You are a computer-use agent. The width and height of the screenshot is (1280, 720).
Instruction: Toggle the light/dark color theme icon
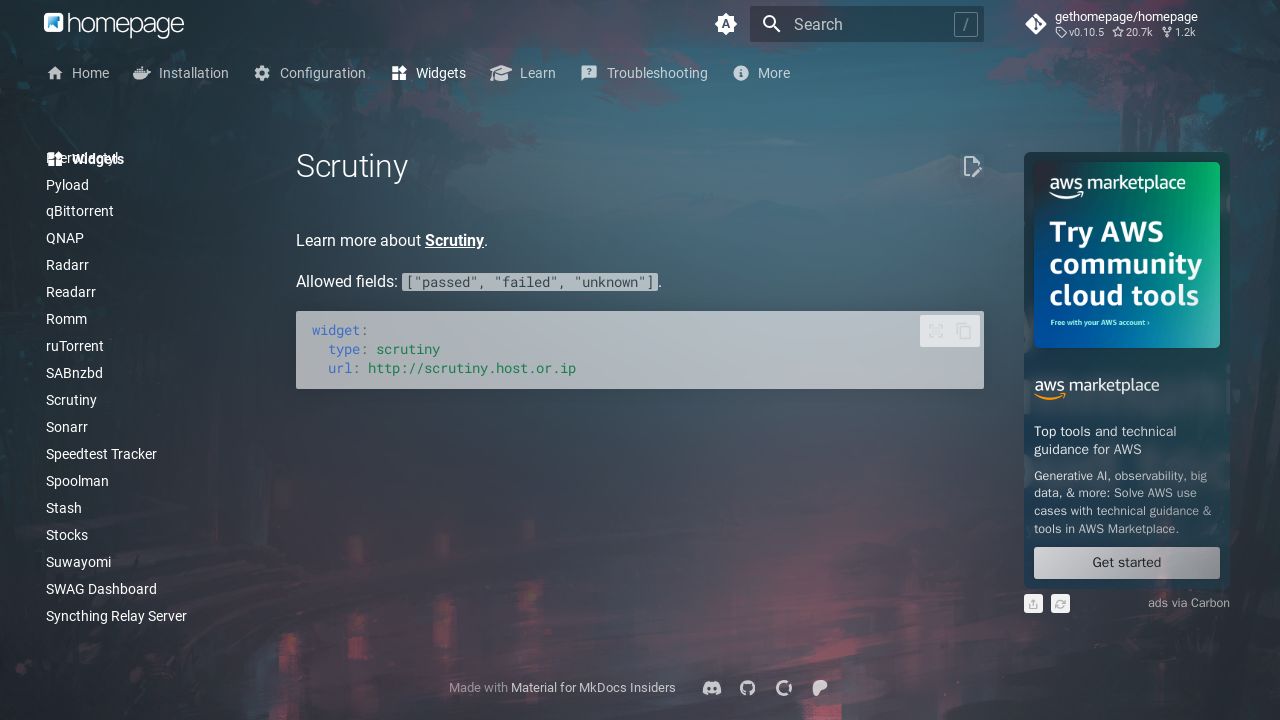pos(726,24)
